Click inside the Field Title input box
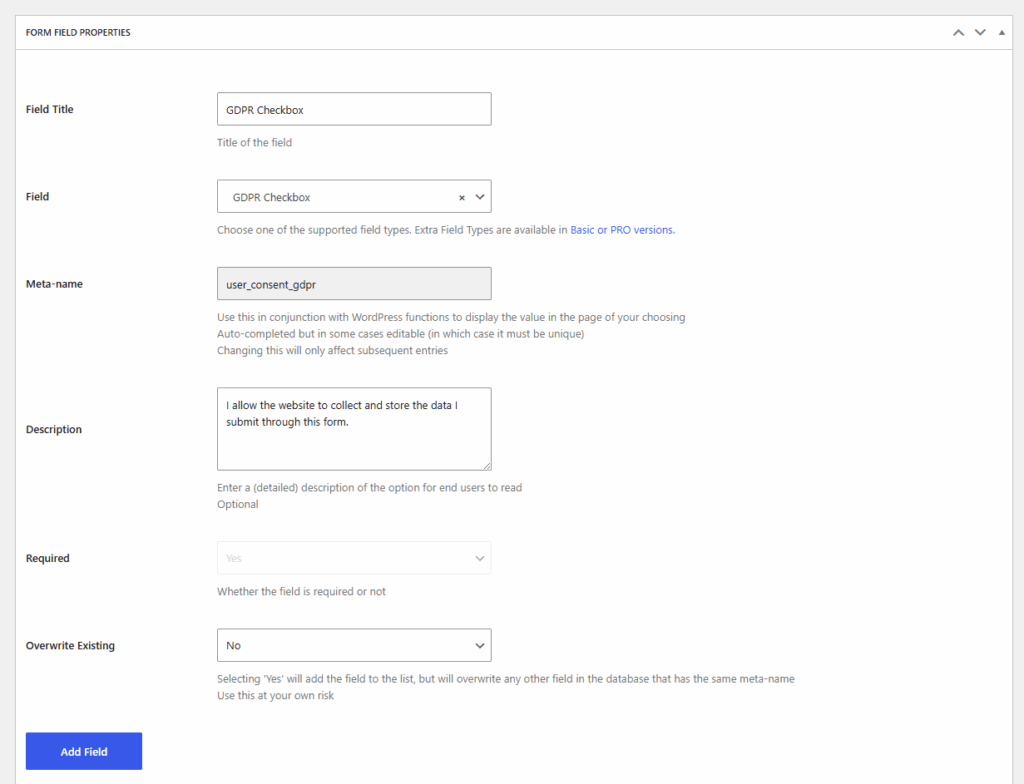The width and height of the screenshot is (1024, 784). pyautogui.click(x=354, y=108)
